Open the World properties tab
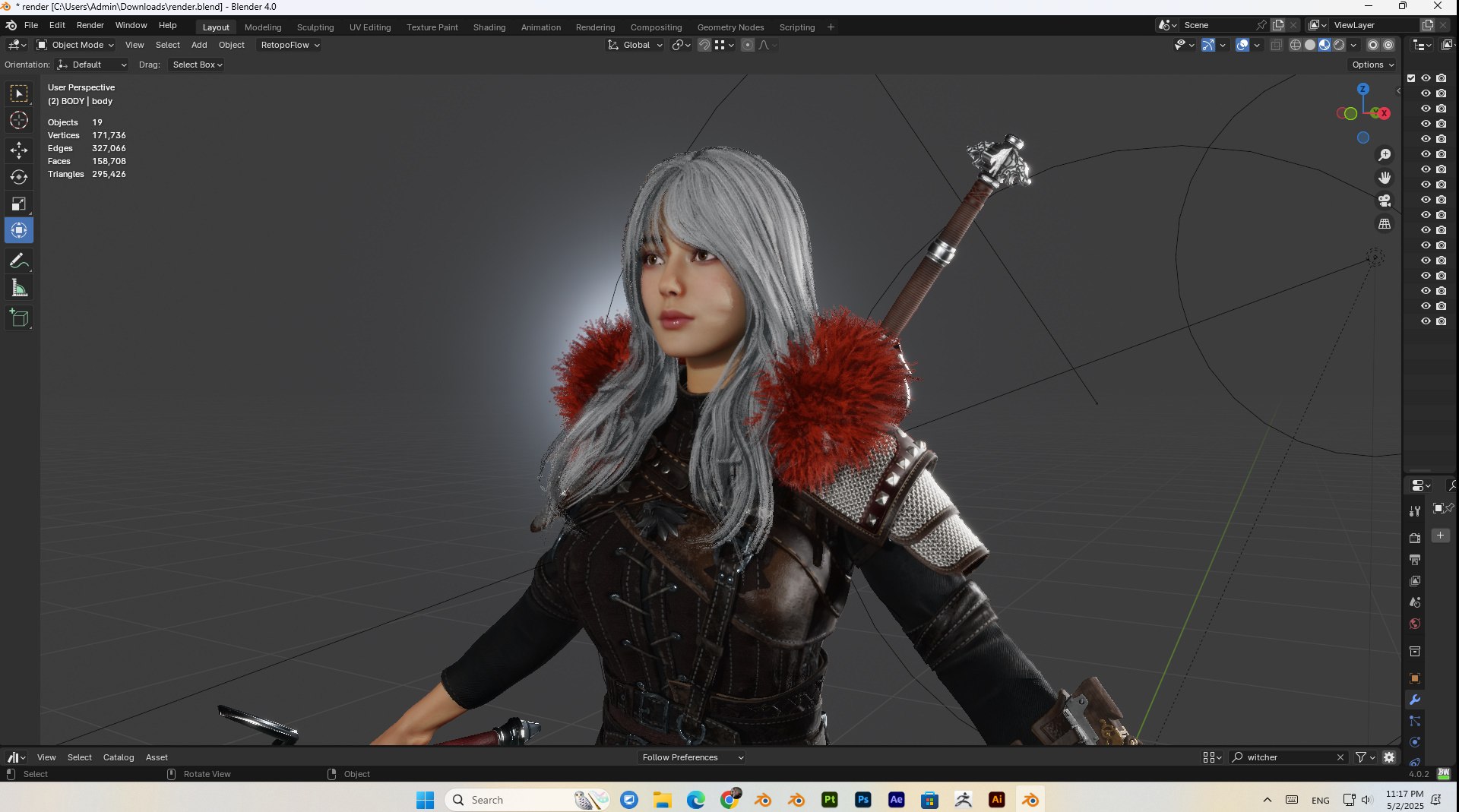The width and height of the screenshot is (1459, 812). (x=1414, y=624)
